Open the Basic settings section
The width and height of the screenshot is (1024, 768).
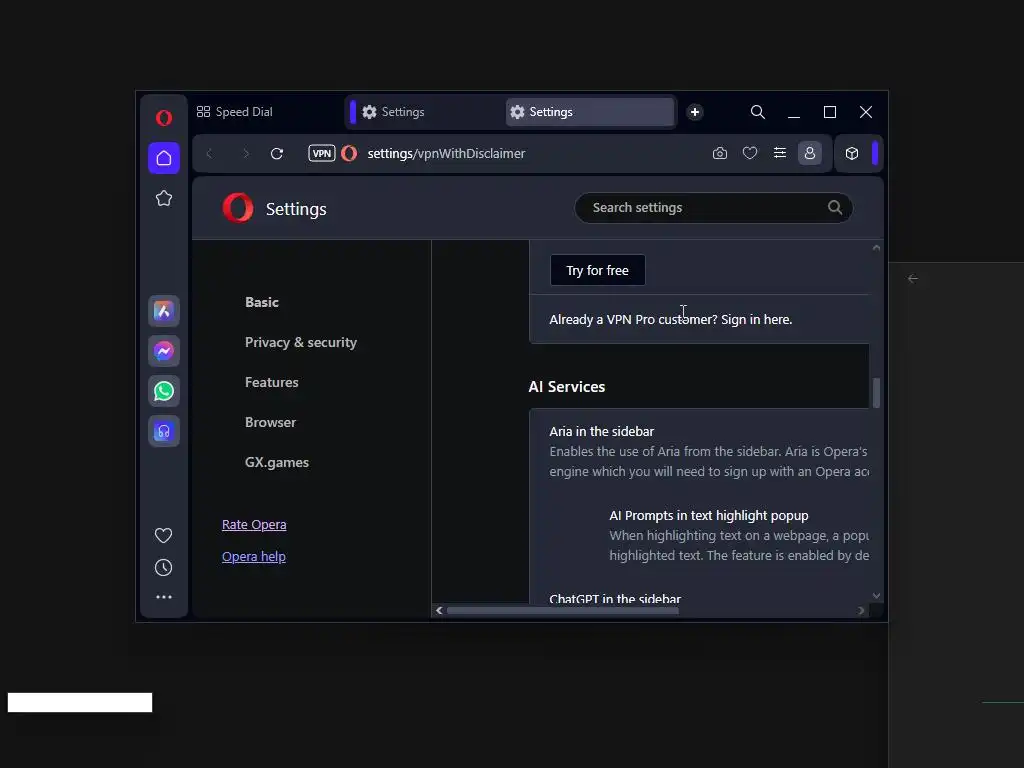262,302
